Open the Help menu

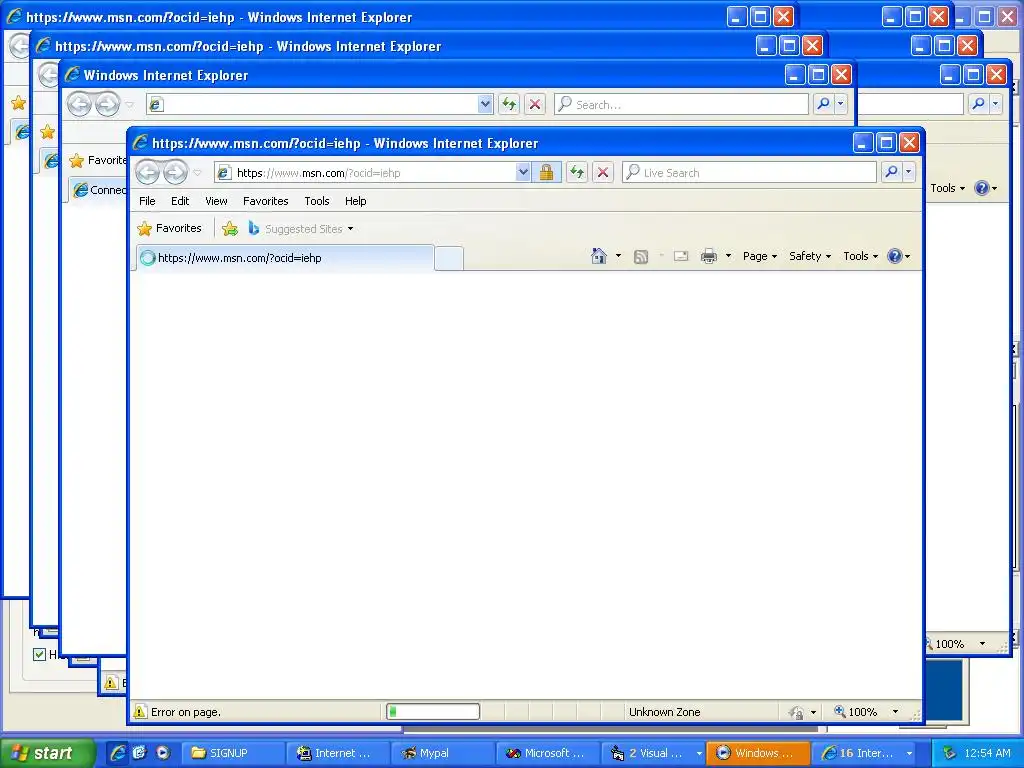[x=355, y=201]
